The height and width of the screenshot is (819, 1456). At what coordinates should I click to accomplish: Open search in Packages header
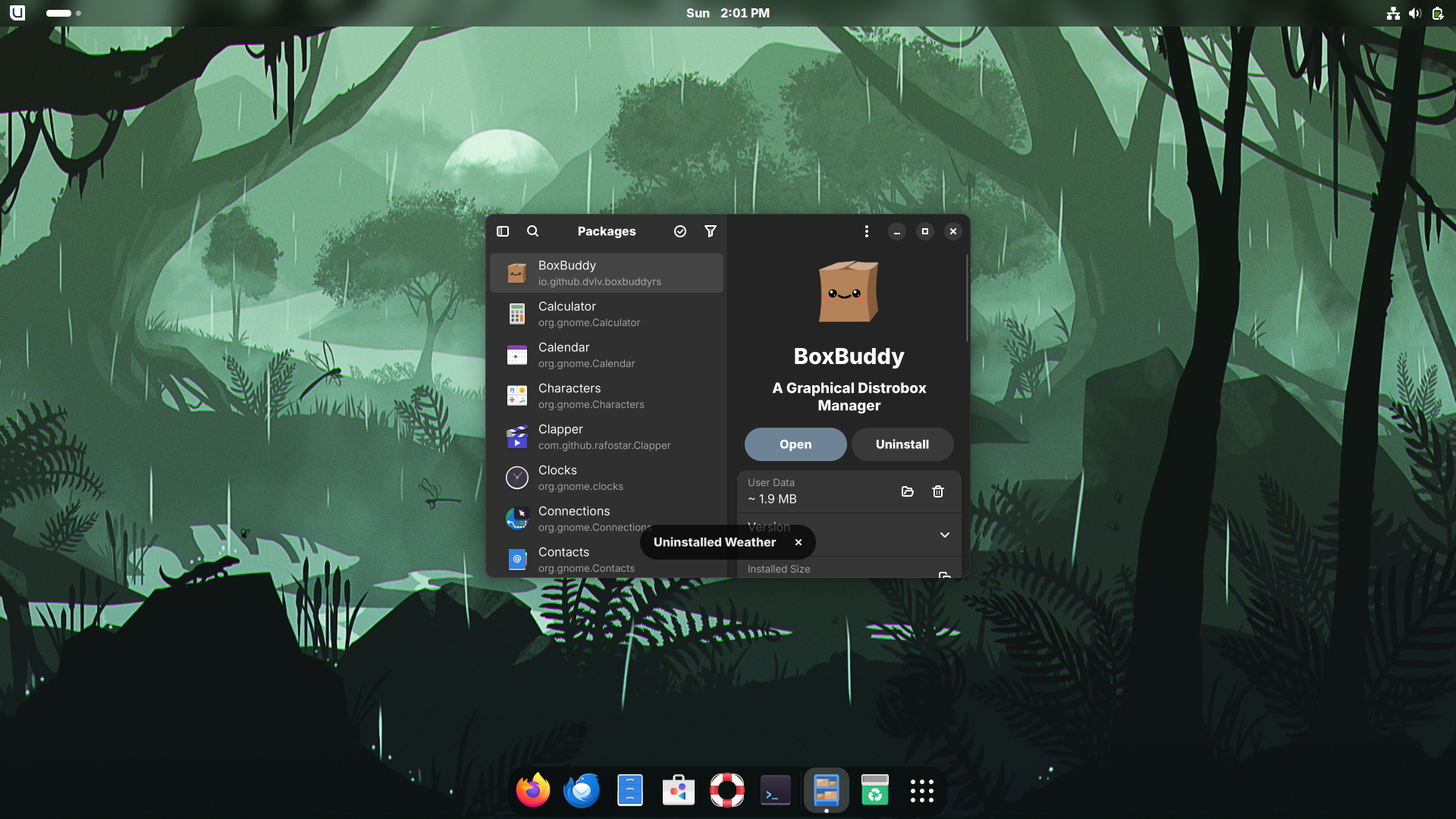(533, 231)
